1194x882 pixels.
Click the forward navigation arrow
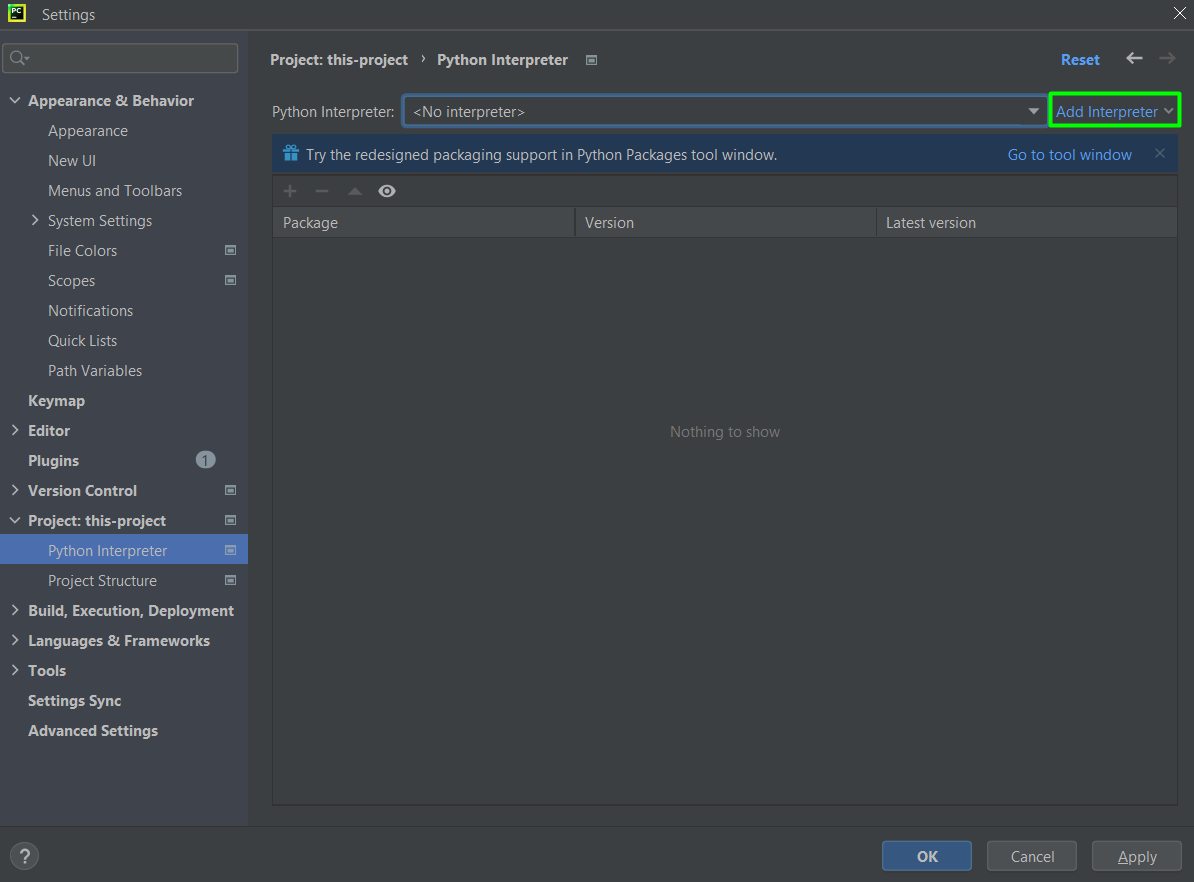click(x=1167, y=59)
